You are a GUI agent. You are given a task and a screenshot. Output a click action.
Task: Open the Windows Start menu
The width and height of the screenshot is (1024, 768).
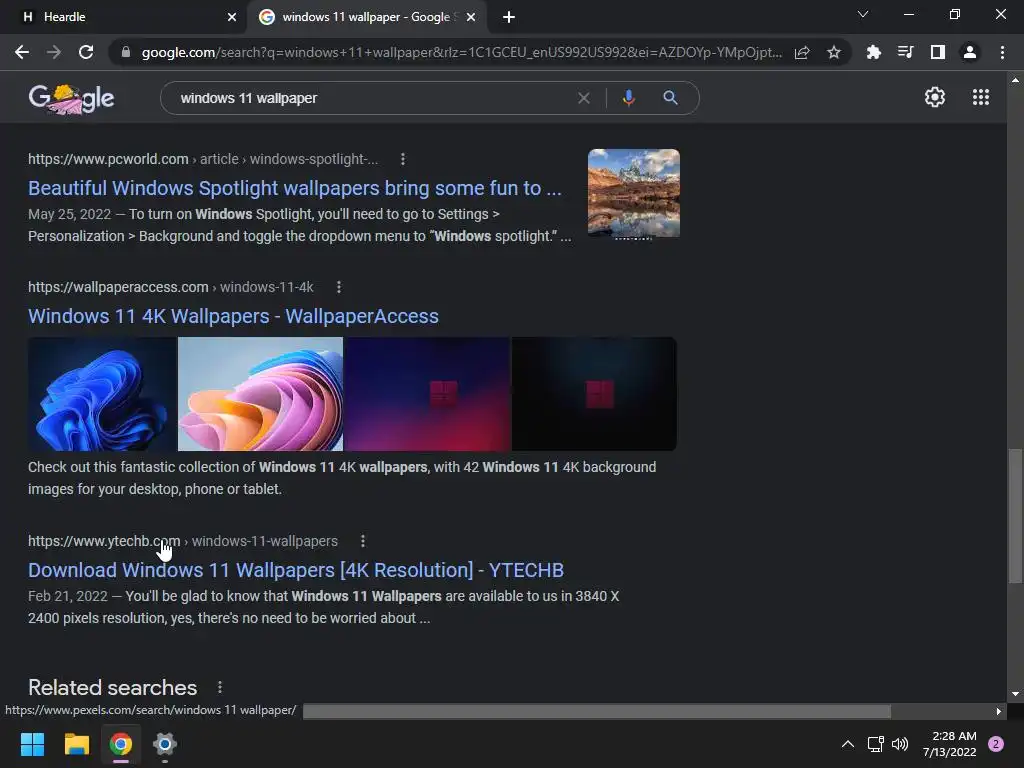click(32, 744)
